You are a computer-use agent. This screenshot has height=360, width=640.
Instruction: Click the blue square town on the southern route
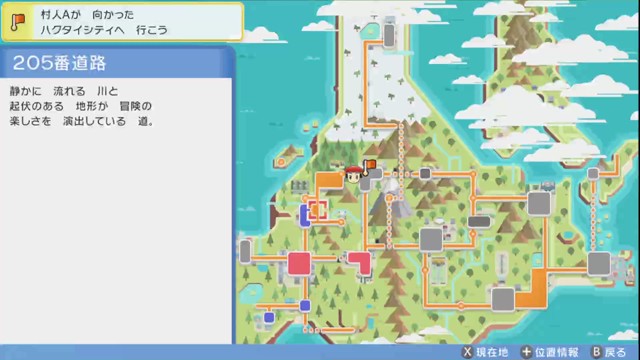pyautogui.click(x=305, y=305)
